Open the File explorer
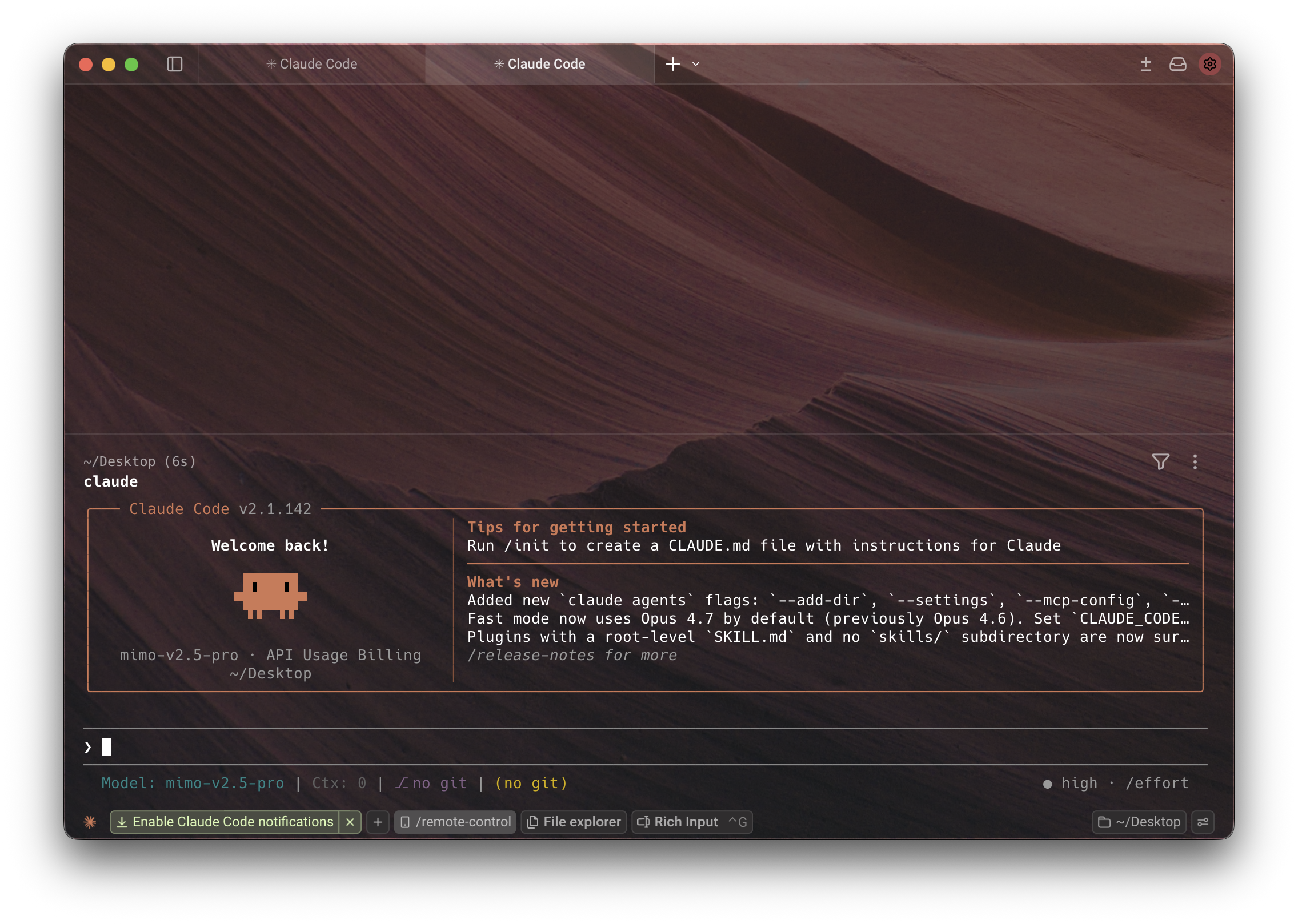The width and height of the screenshot is (1298, 924). pyautogui.click(x=574, y=822)
